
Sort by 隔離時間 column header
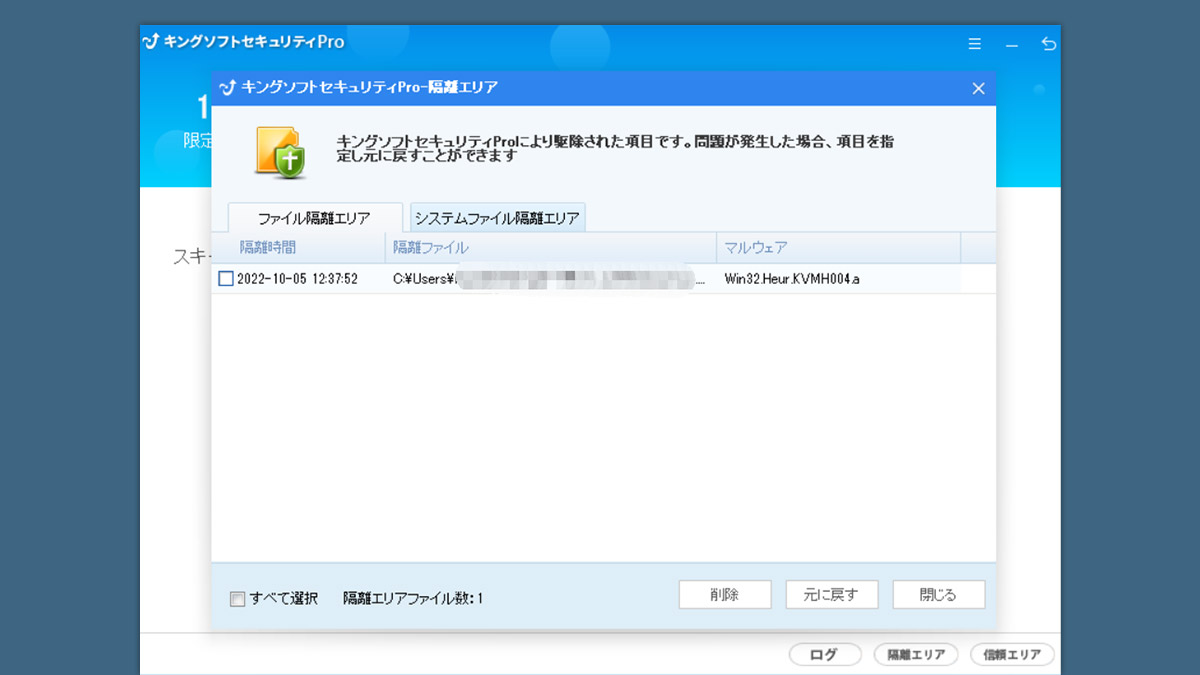coord(298,247)
